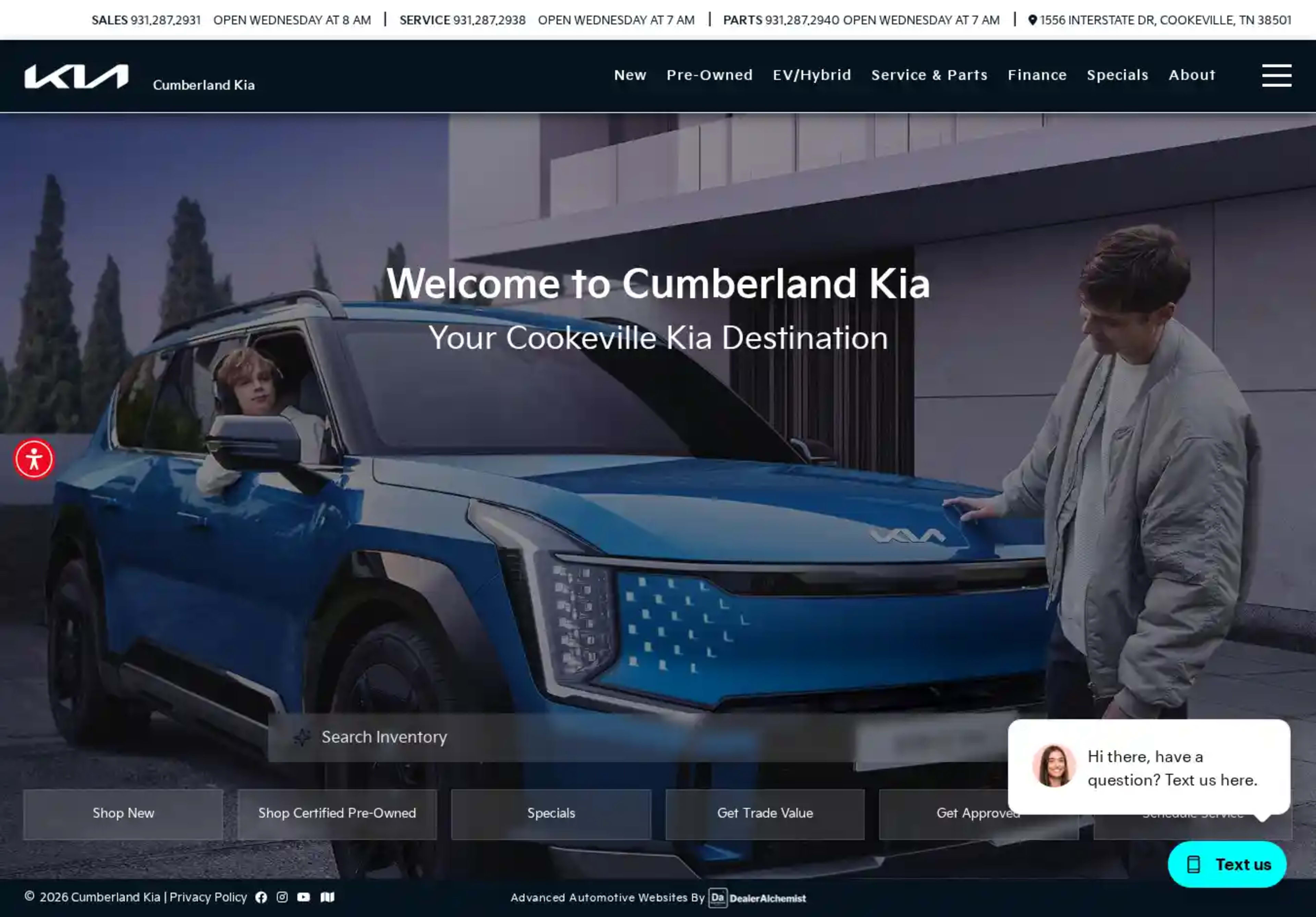The height and width of the screenshot is (917, 1316).
Task: Open the EV/Hybrid menu
Action: (x=812, y=75)
